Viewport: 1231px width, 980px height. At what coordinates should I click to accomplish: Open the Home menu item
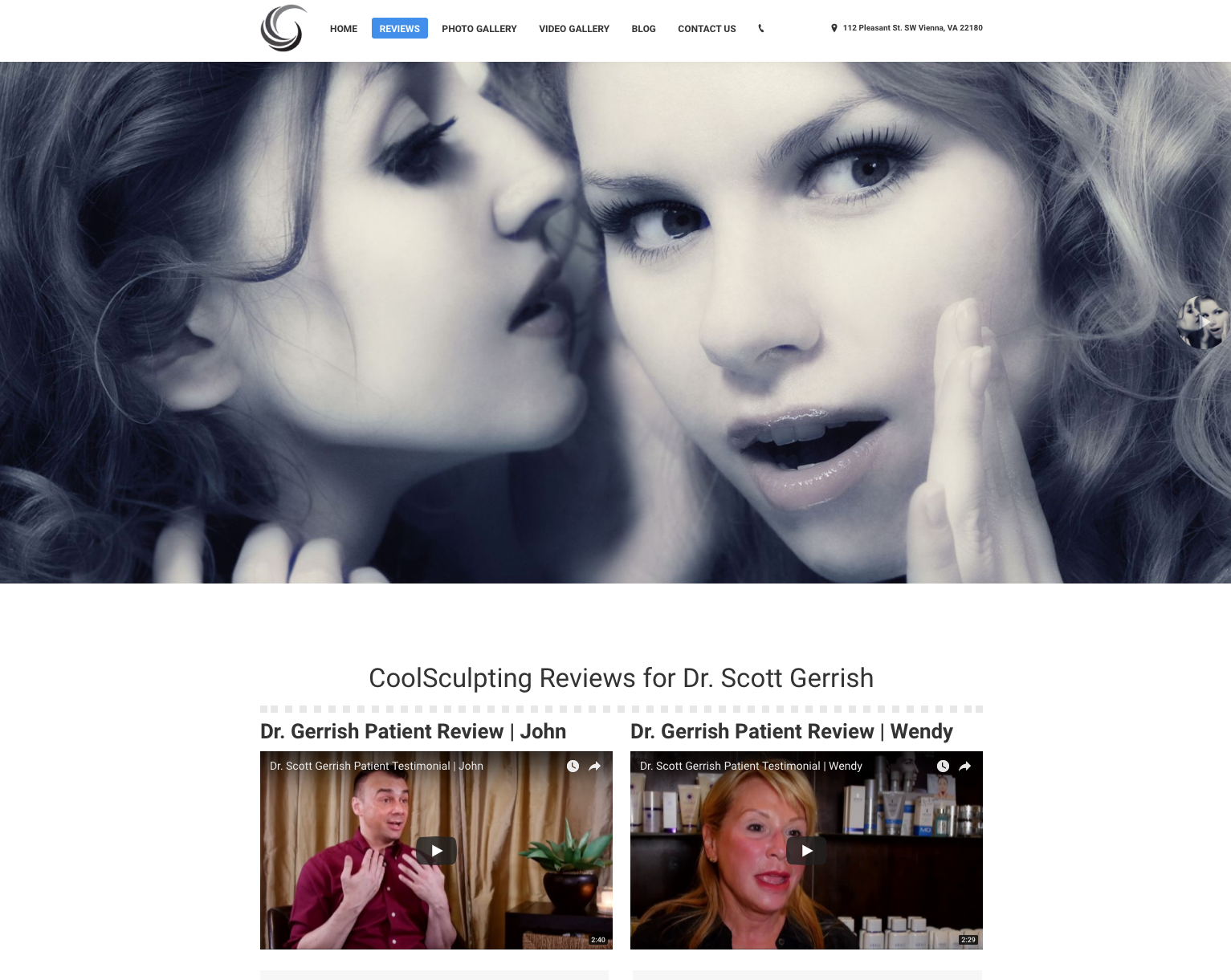pyautogui.click(x=344, y=29)
